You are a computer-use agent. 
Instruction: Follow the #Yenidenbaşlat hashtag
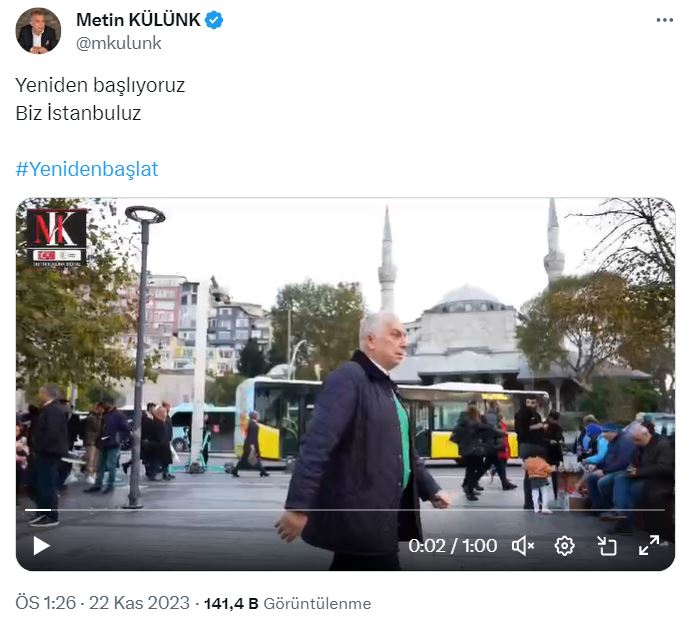pyautogui.click(x=87, y=169)
